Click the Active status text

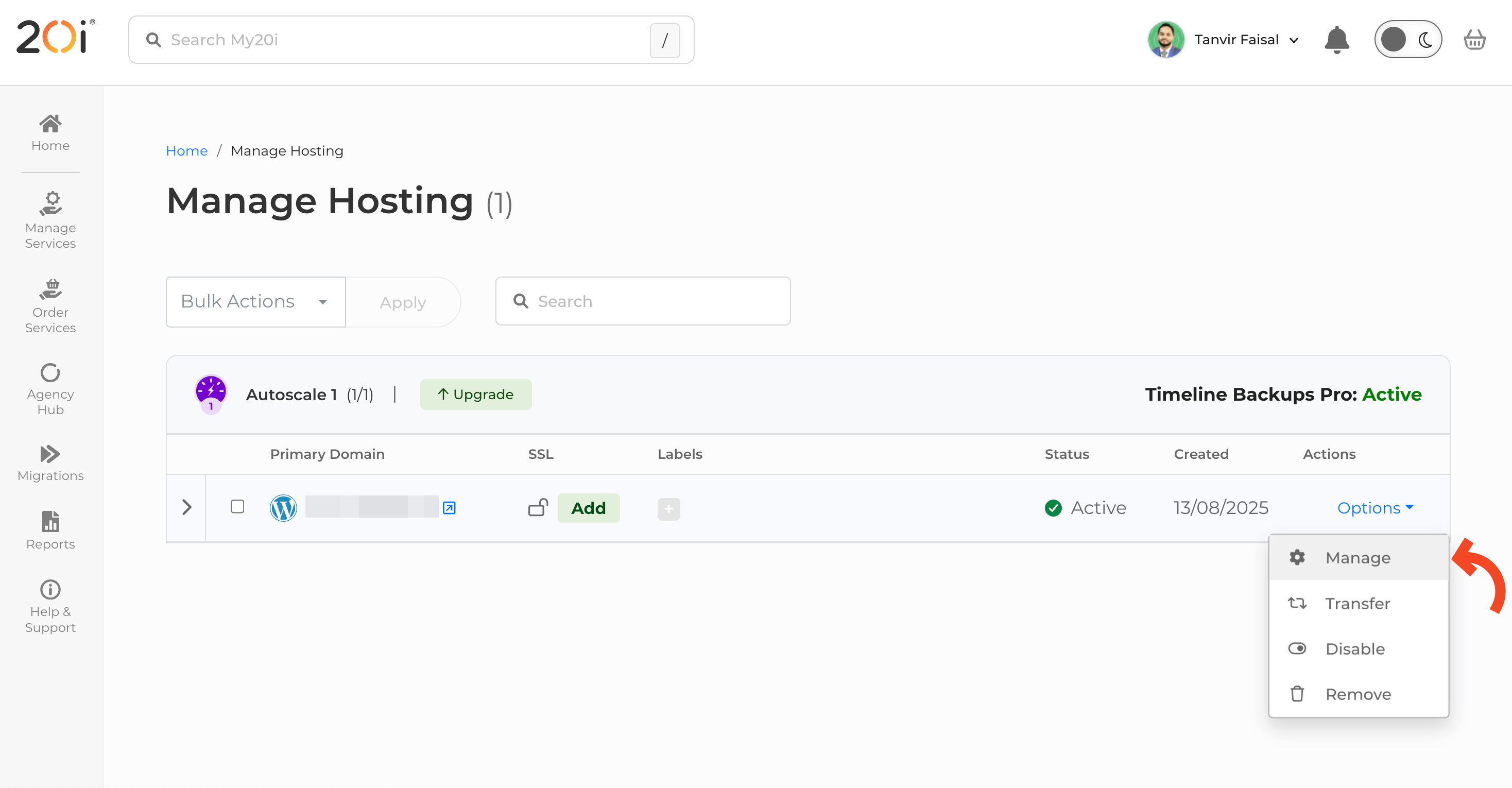coord(1098,507)
